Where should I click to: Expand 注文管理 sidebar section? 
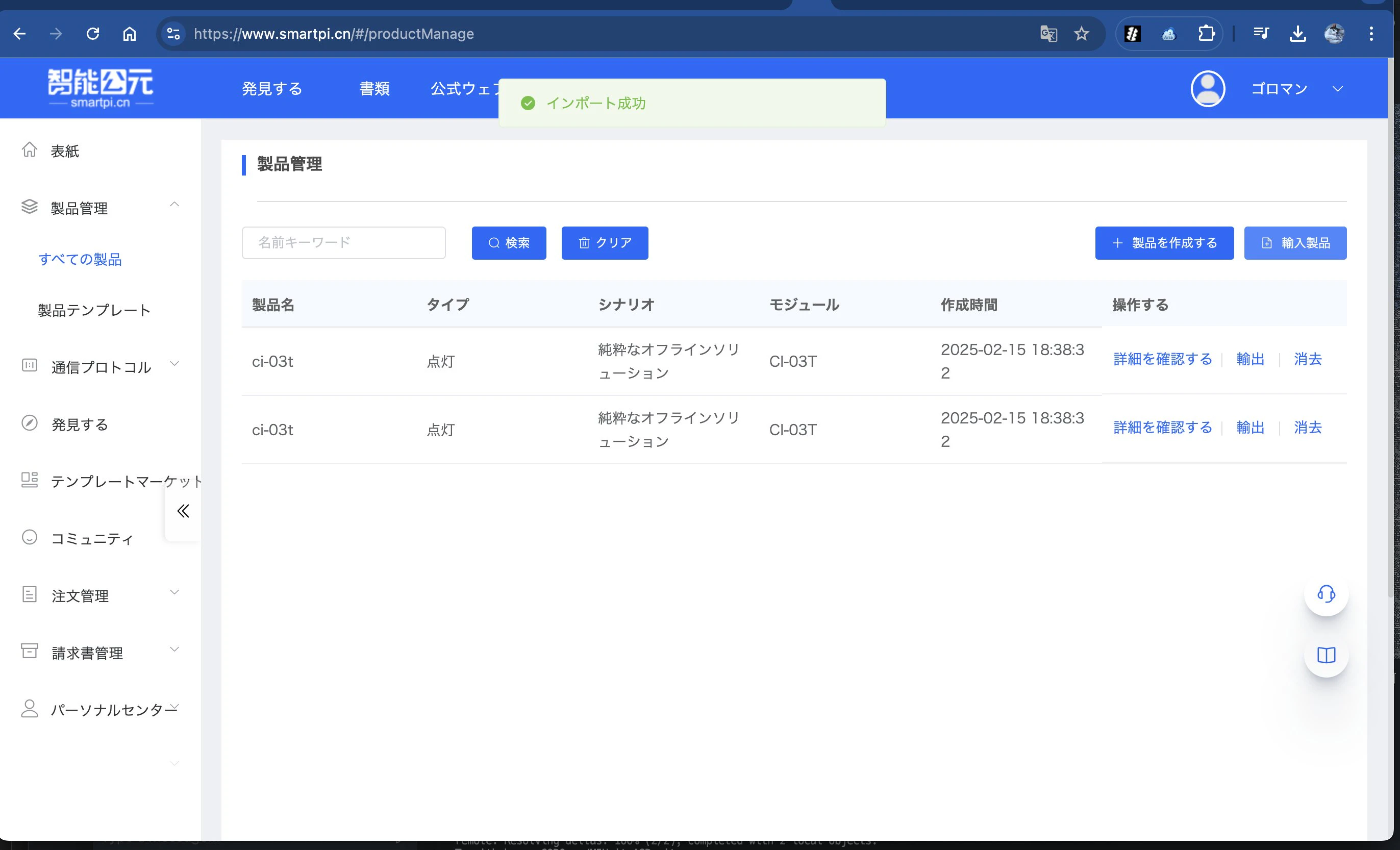174,592
